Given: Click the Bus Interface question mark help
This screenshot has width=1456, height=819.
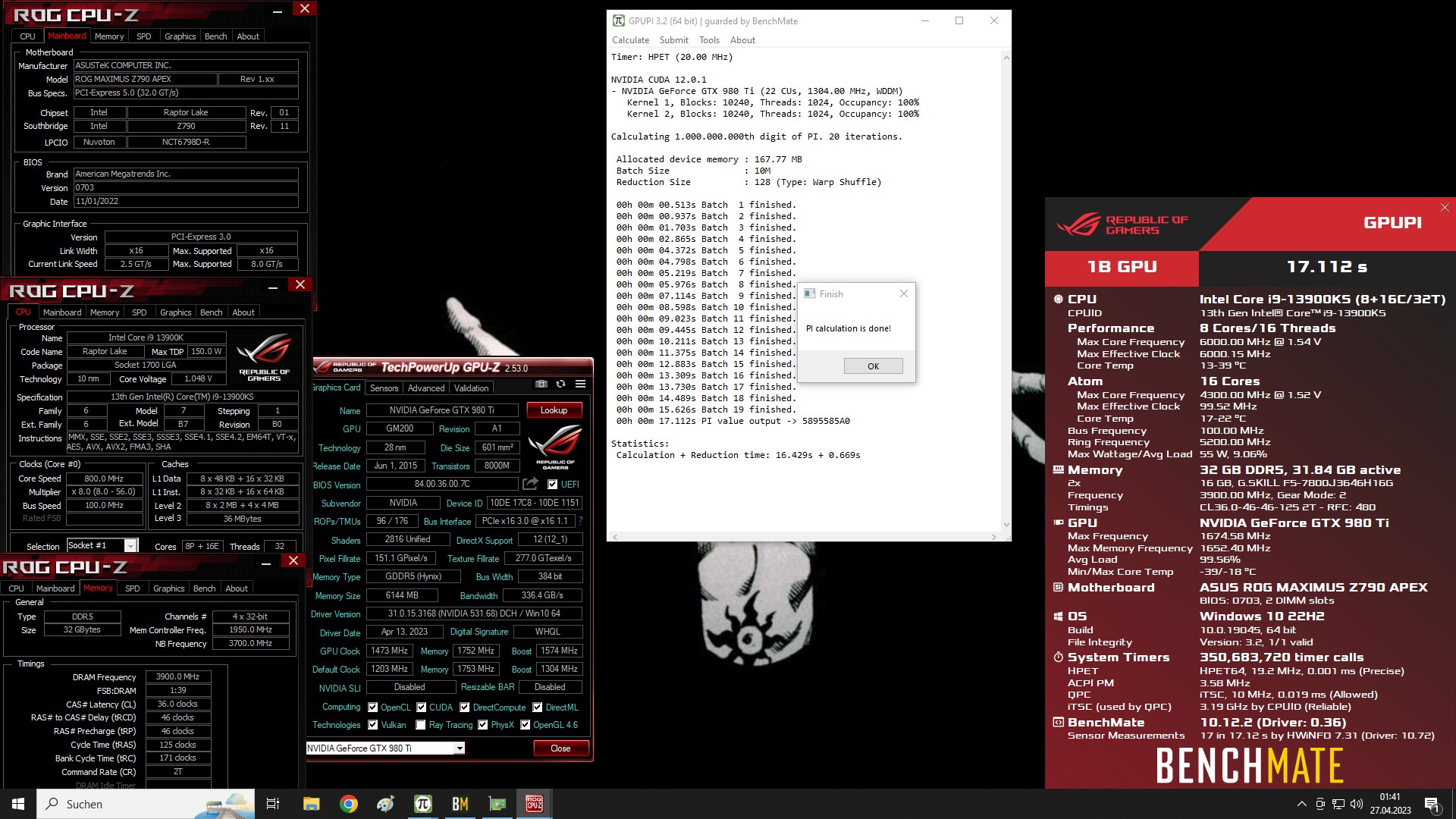Looking at the screenshot, I should (580, 521).
